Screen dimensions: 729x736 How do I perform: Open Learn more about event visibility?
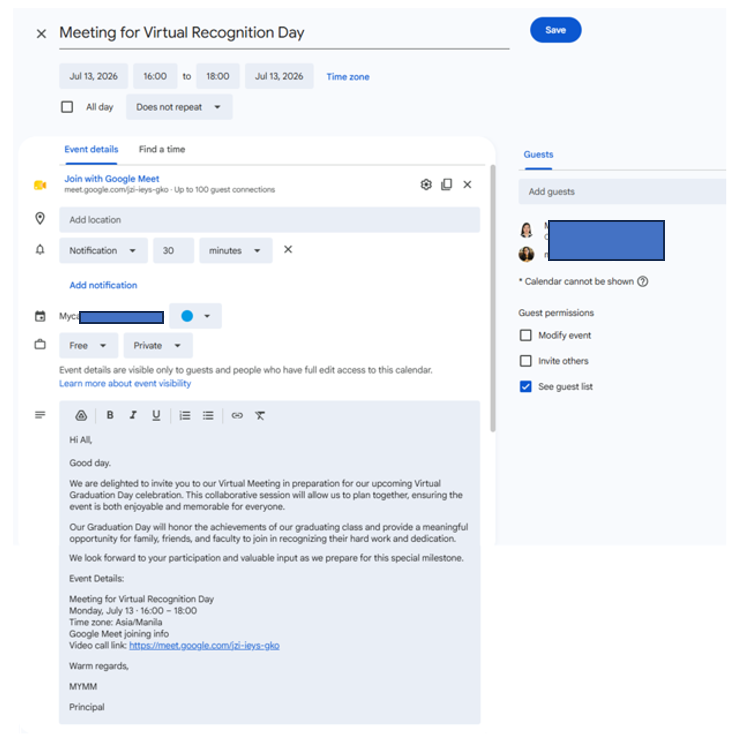[125, 383]
